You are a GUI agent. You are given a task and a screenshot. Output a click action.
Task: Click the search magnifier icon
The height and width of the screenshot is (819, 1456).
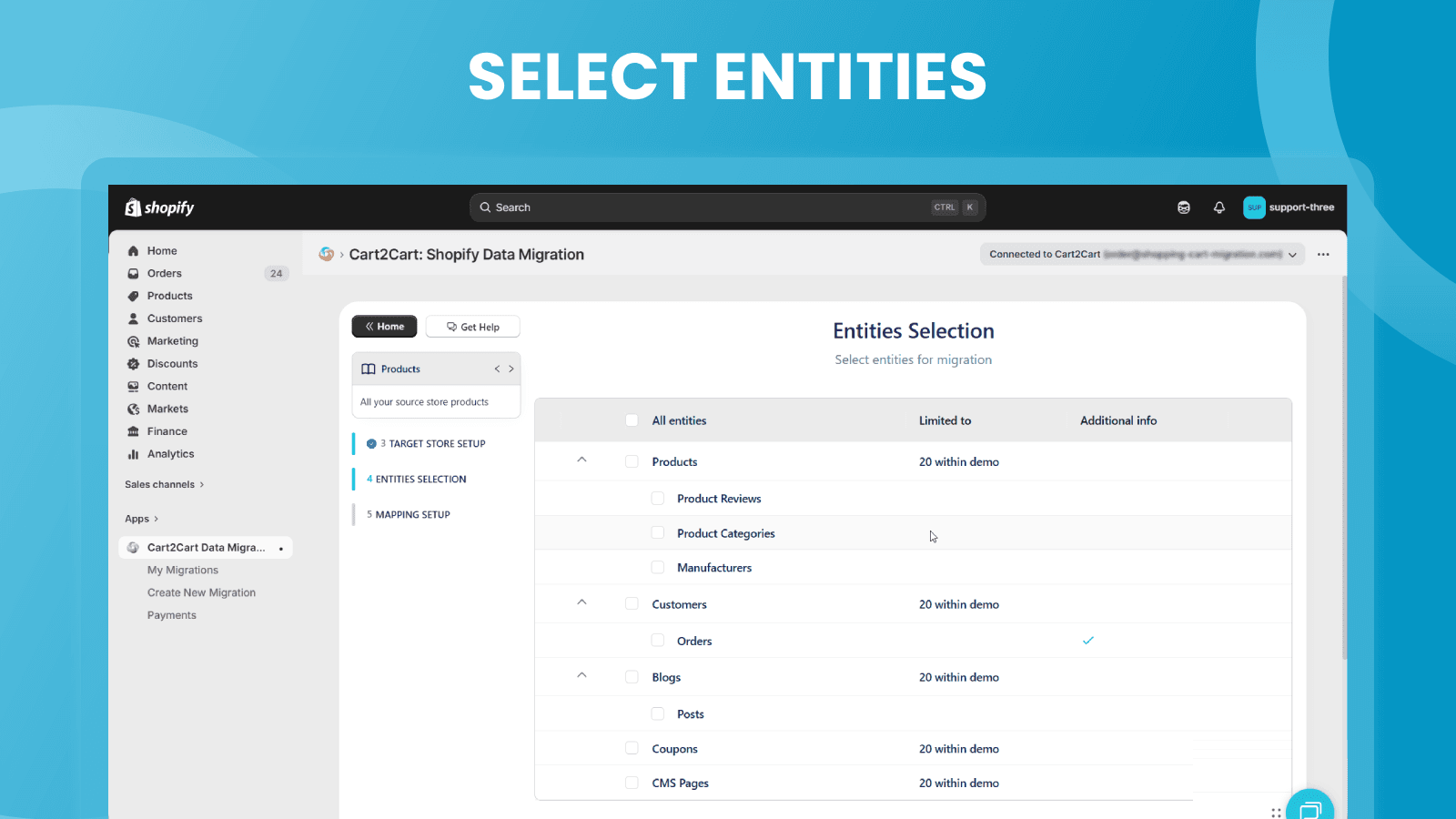[485, 207]
